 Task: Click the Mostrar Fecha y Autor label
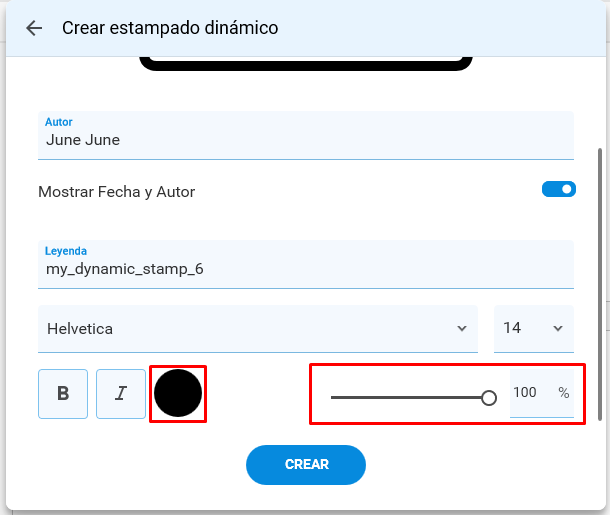point(117,192)
